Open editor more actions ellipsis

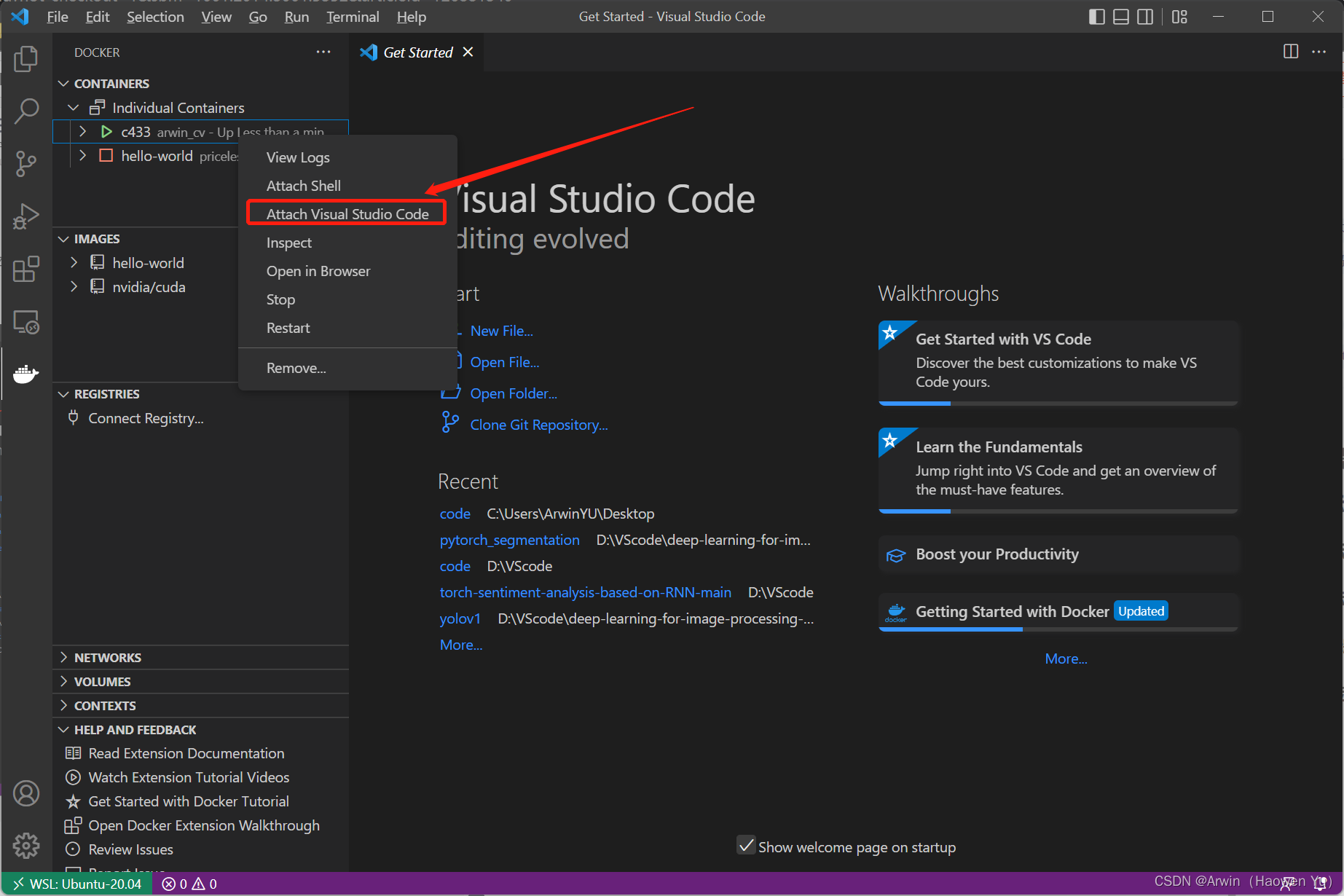pyautogui.click(x=1319, y=52)
